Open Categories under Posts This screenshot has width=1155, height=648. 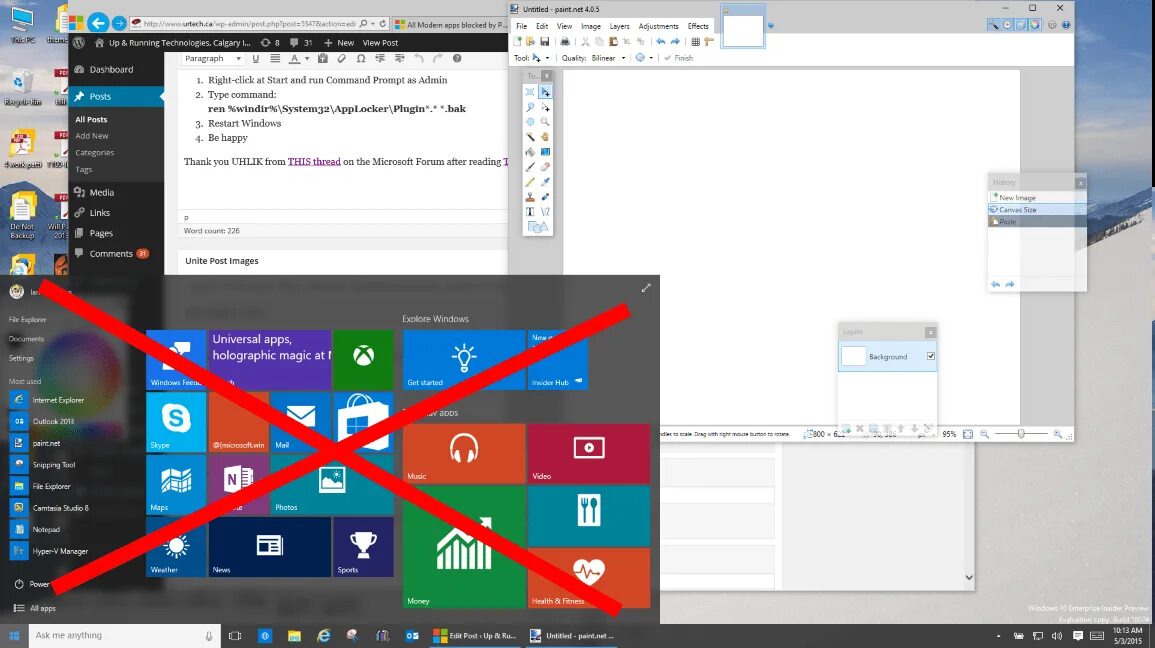click(x=94, y=152)
